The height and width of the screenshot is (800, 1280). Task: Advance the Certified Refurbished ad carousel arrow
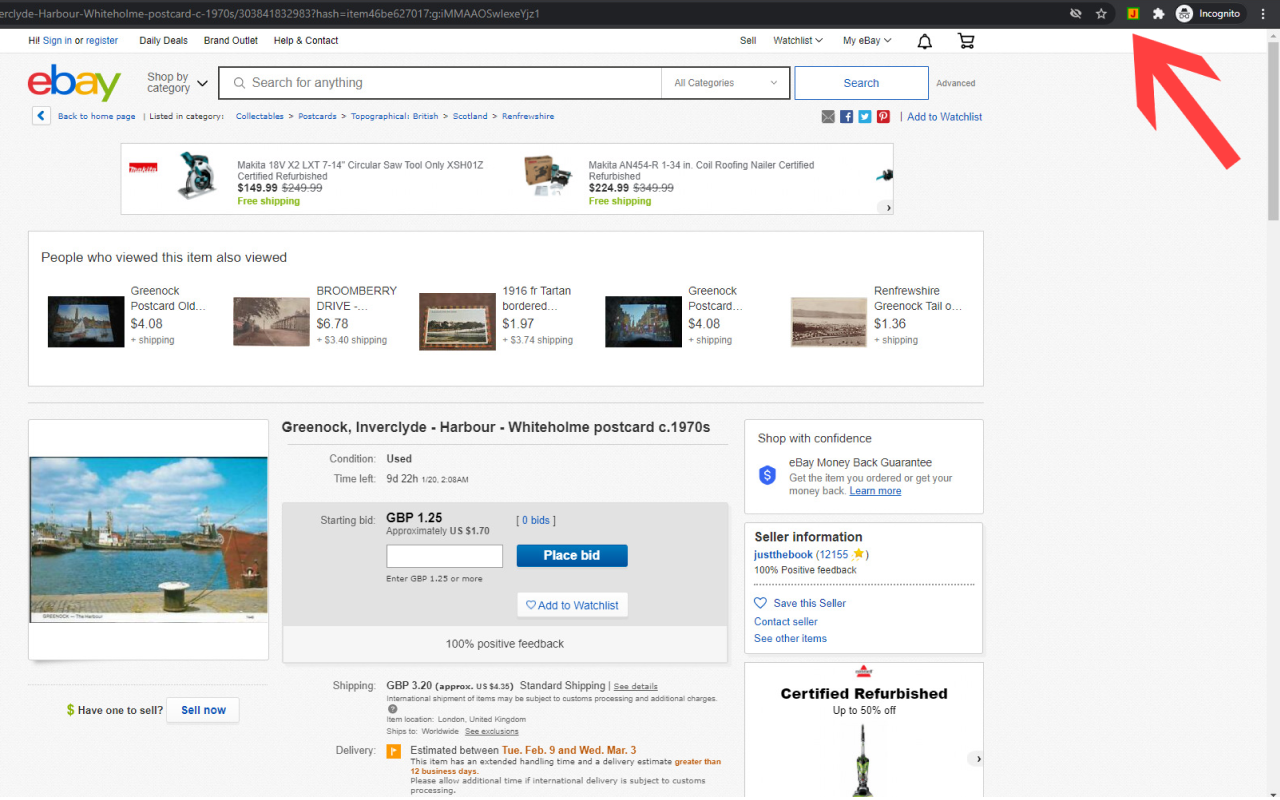(x=975, y=759)
